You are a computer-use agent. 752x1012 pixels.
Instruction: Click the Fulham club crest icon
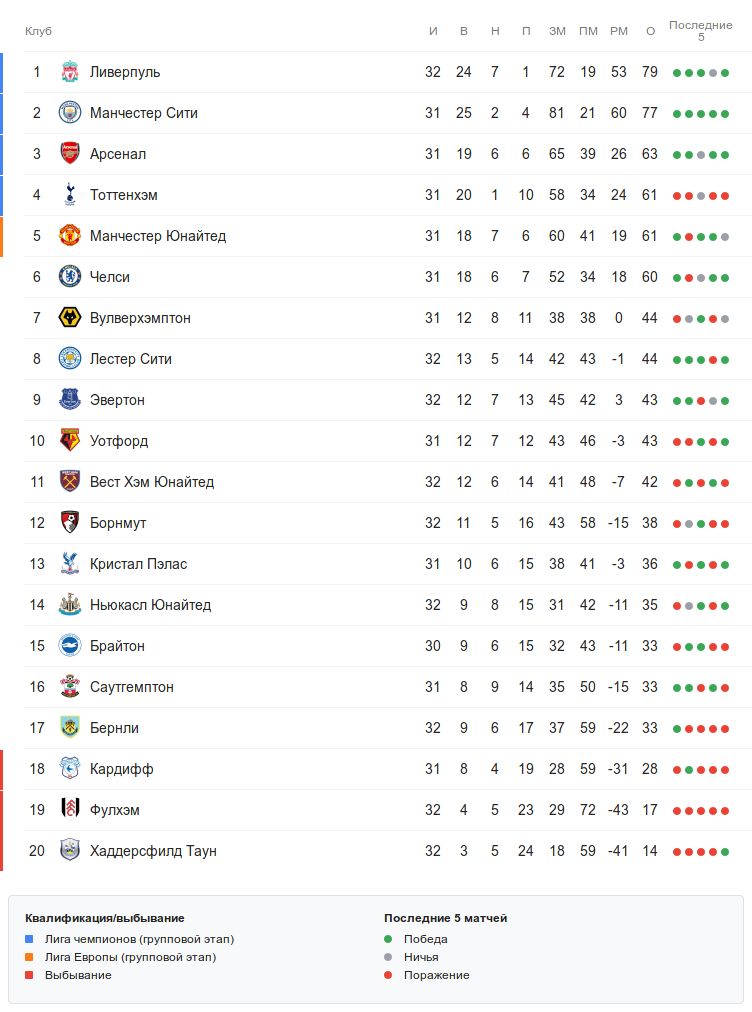69,810
